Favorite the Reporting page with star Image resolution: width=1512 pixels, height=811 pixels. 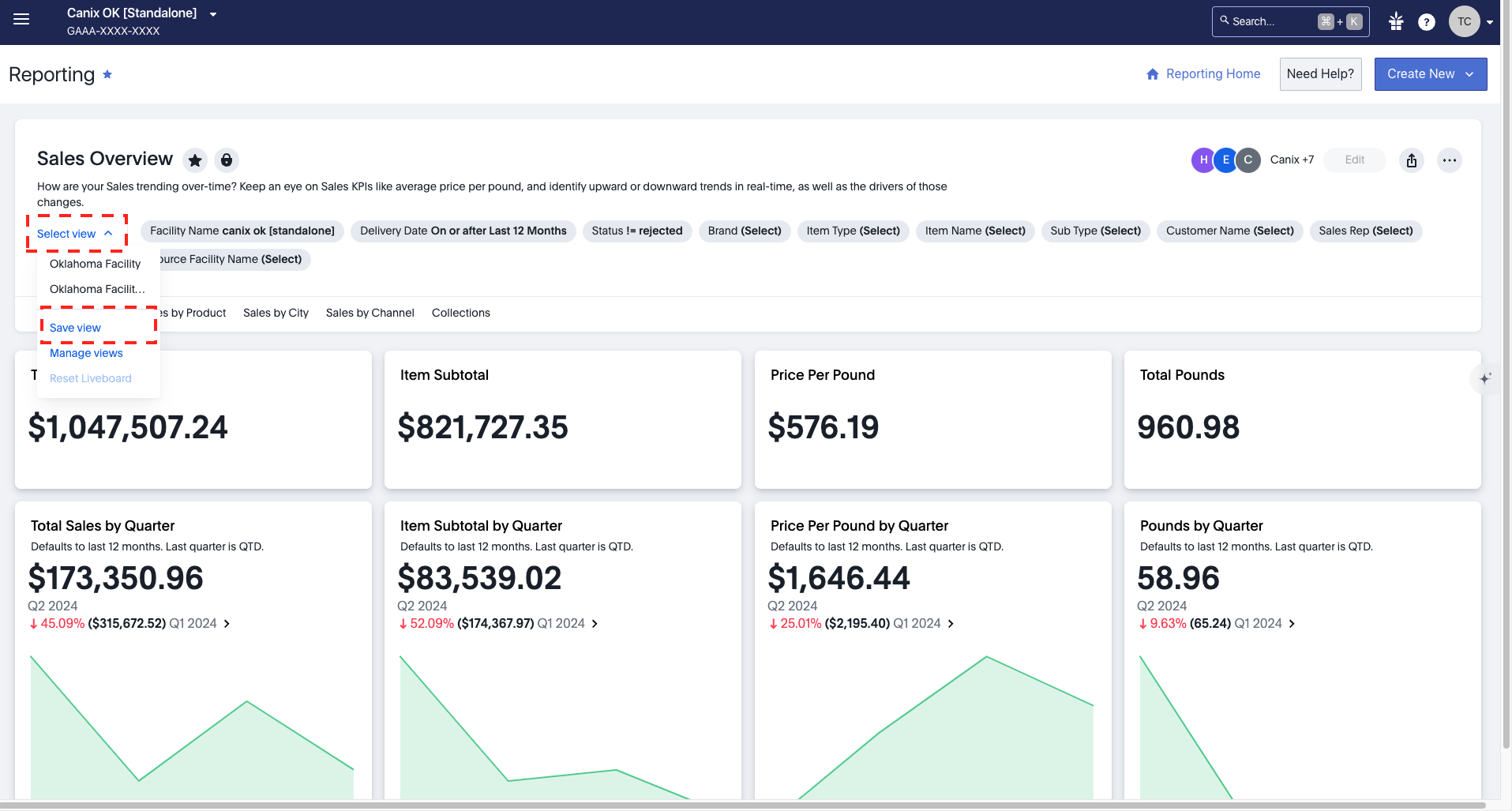pos(107,74)
